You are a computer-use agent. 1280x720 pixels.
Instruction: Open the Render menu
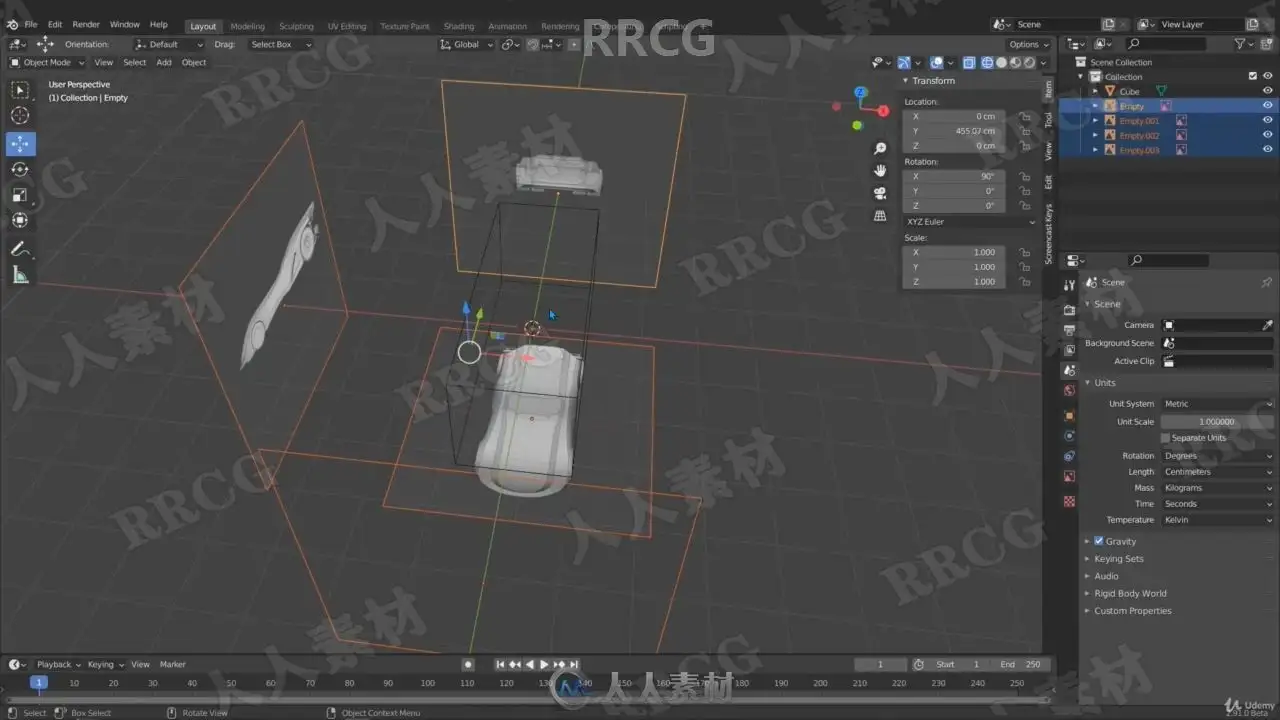[x=86, y=24]
